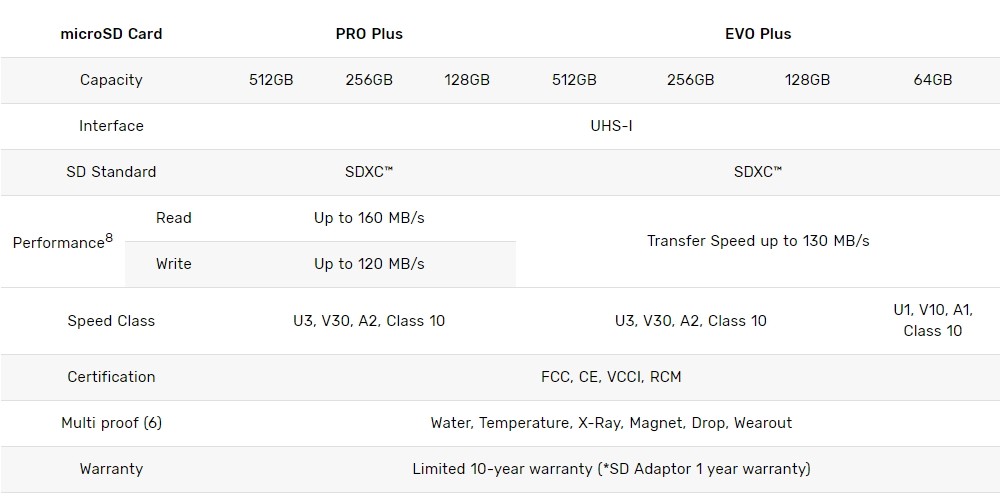Click the Write performance sub-label
This screenshot has width=1000, height=499.
tap(173, 264)
